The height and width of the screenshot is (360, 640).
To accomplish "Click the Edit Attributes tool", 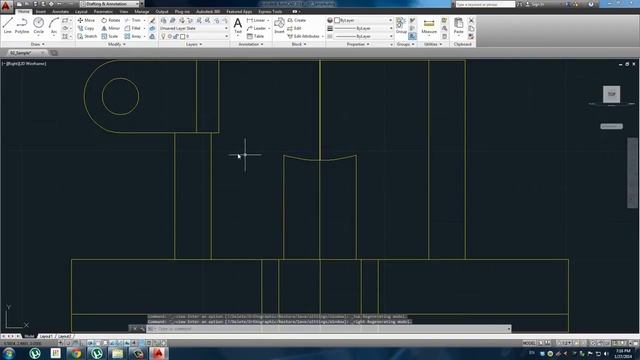I will click(304, 36).
